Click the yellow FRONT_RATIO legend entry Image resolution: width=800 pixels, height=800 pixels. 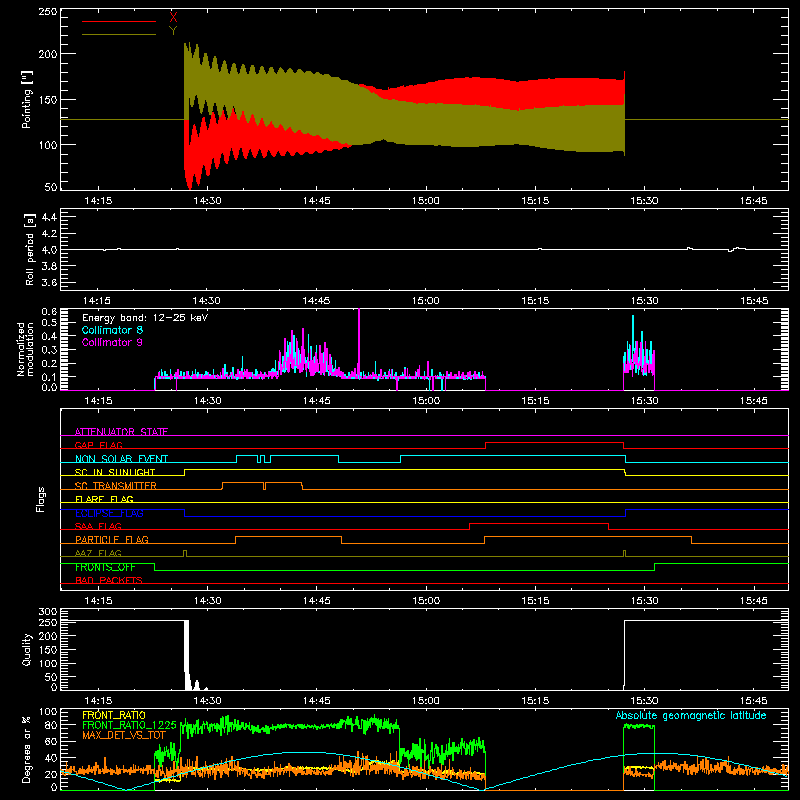coord(114,715)
